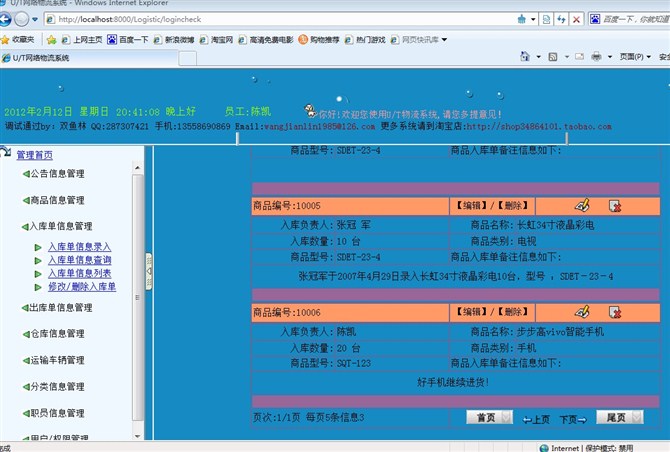This screenshot has height=452, width=670.
Task: Click the sidebar refresh arrow icon beside 管理首页
Action: [x=6, y=152]
